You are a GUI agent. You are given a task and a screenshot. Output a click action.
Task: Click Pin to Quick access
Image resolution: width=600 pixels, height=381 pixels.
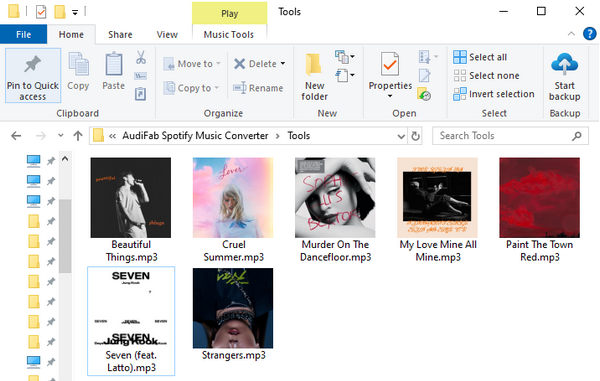pyautogui.click(x=33, y=76)
